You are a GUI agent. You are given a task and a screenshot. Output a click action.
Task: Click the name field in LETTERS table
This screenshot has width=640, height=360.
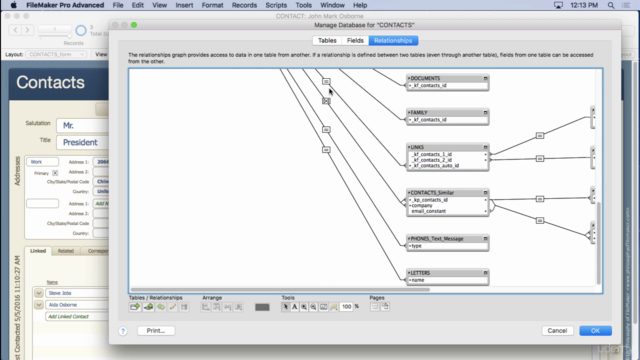(x=448, y=280)
